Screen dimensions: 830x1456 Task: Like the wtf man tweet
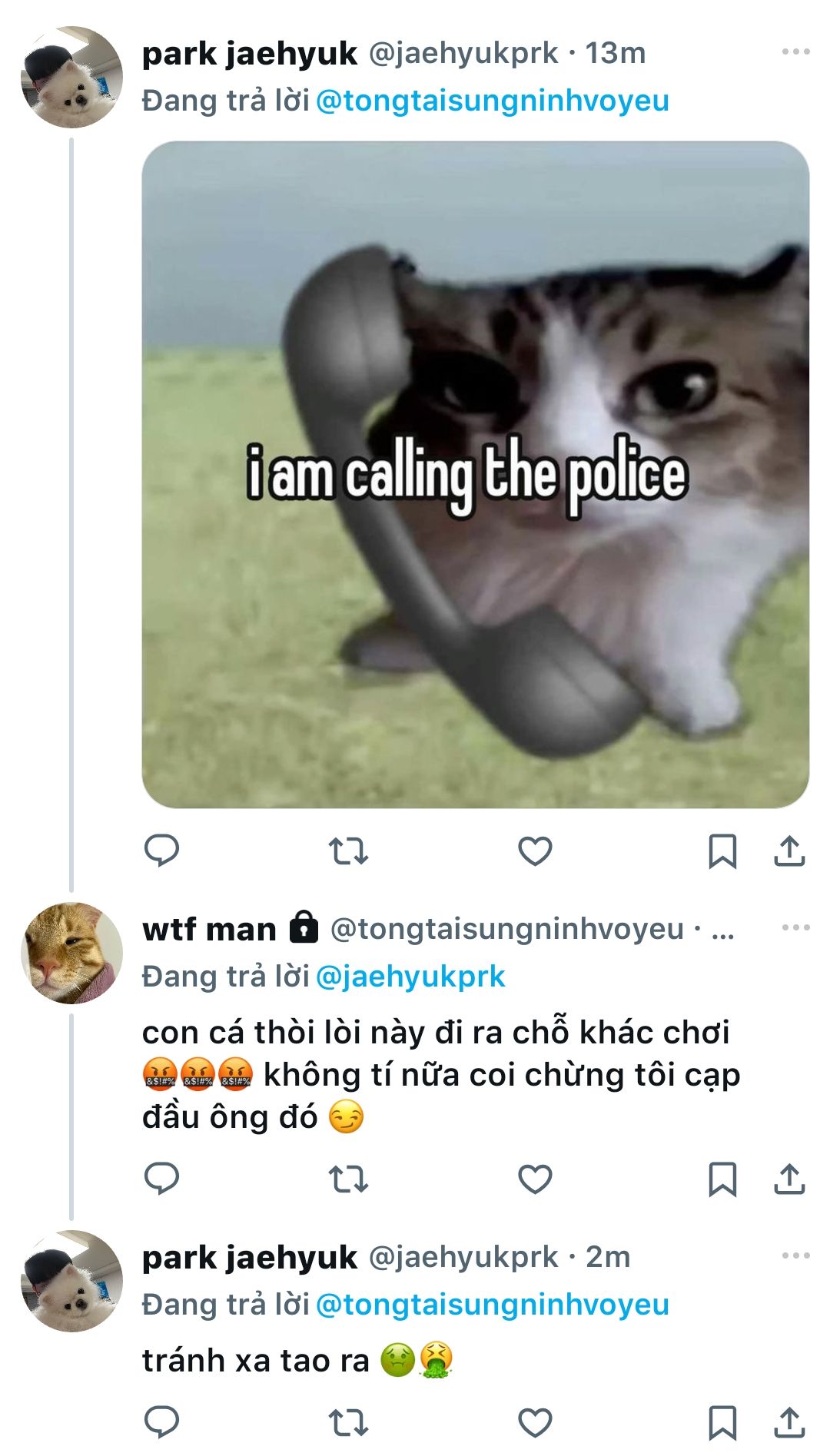pos(535,1179)
